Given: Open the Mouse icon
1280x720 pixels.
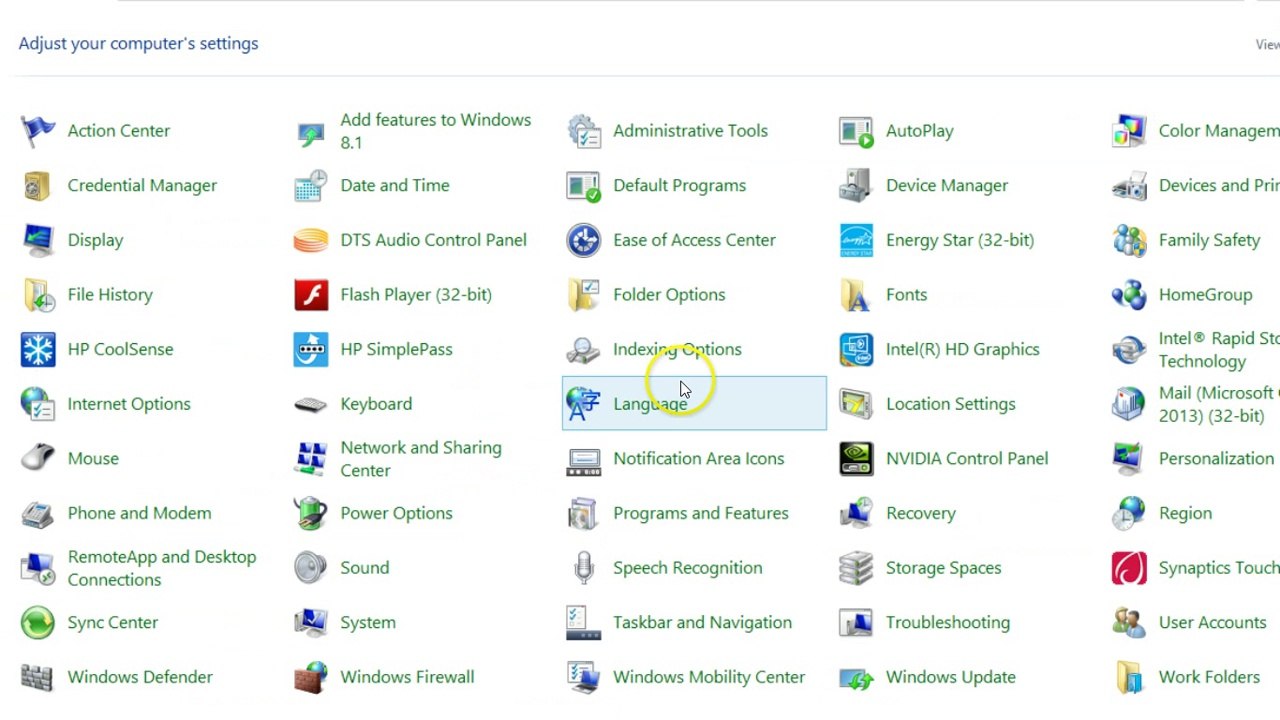Looking at the screenshot, I should point(38,458).
